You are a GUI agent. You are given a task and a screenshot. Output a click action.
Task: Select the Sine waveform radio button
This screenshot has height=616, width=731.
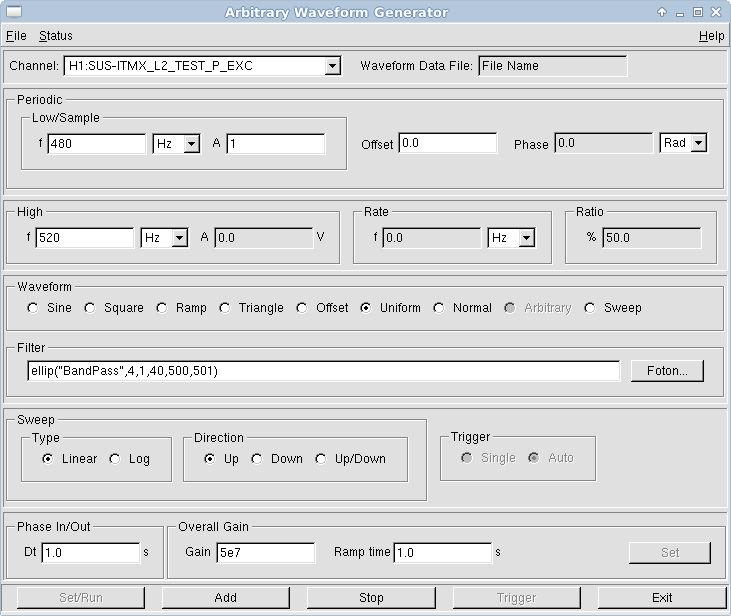point(33,308)
